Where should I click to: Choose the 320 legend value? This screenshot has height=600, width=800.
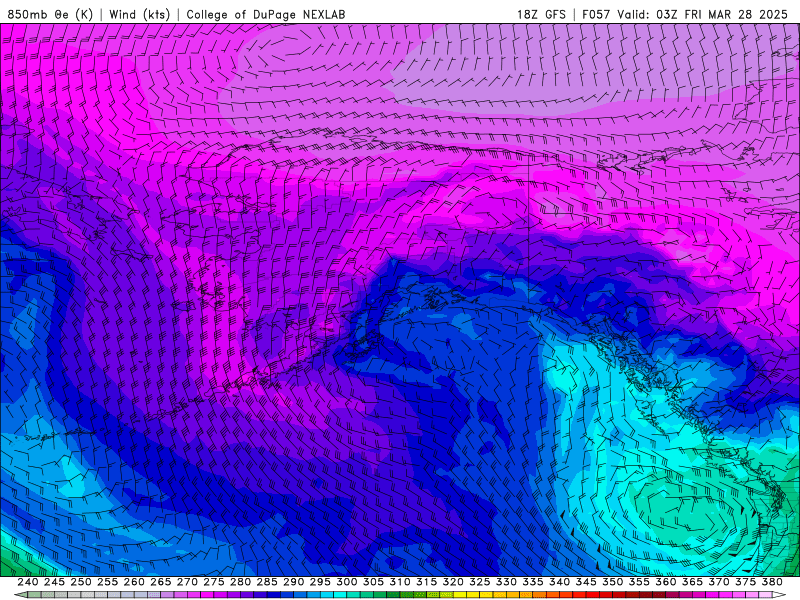[453, 582]
